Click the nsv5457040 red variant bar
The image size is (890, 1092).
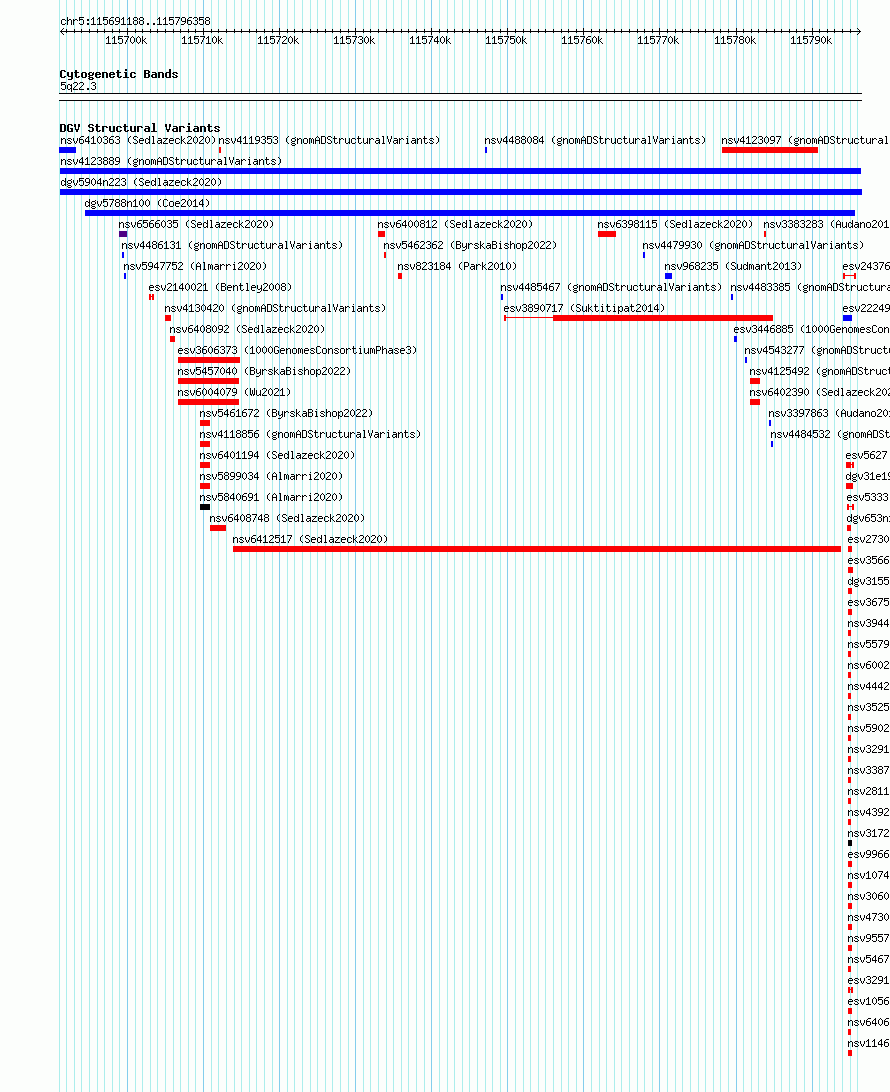tap(208, 381)
